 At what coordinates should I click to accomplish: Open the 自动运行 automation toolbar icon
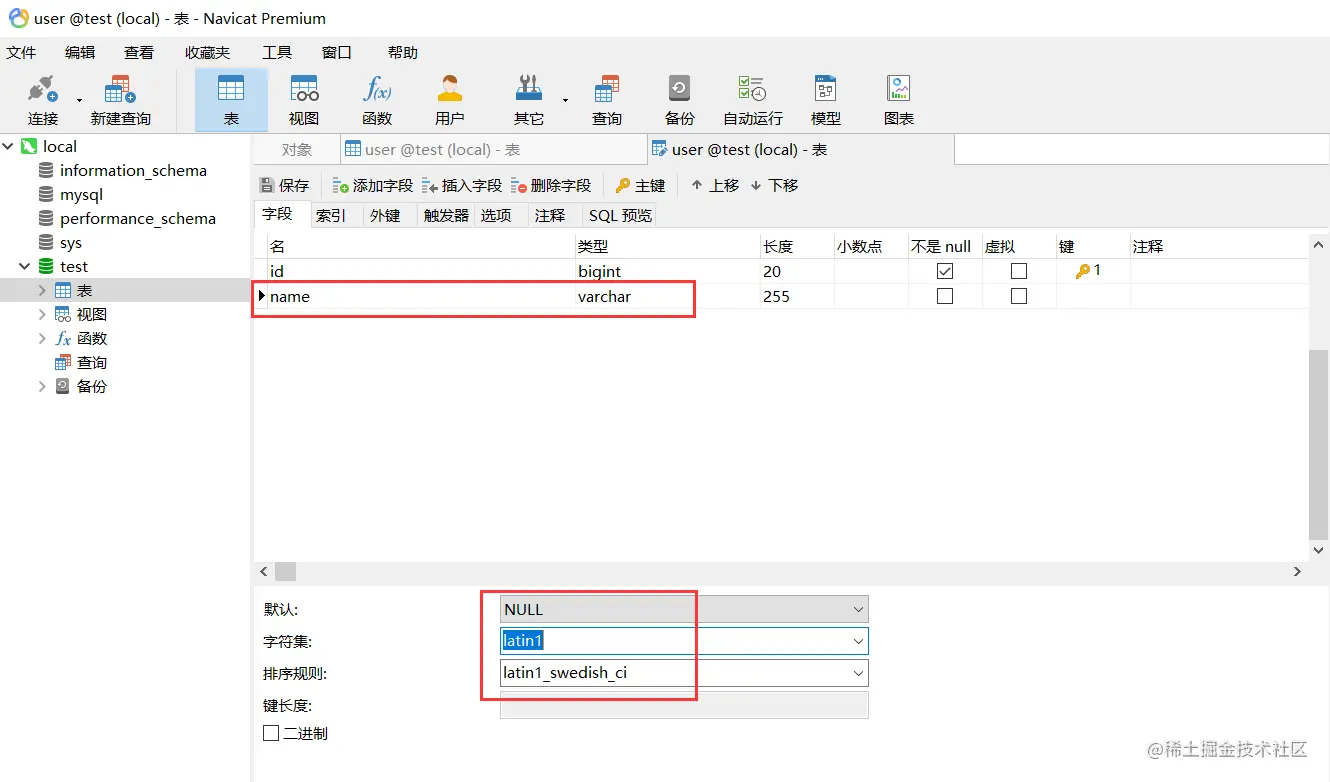click(x=753, y=100)
